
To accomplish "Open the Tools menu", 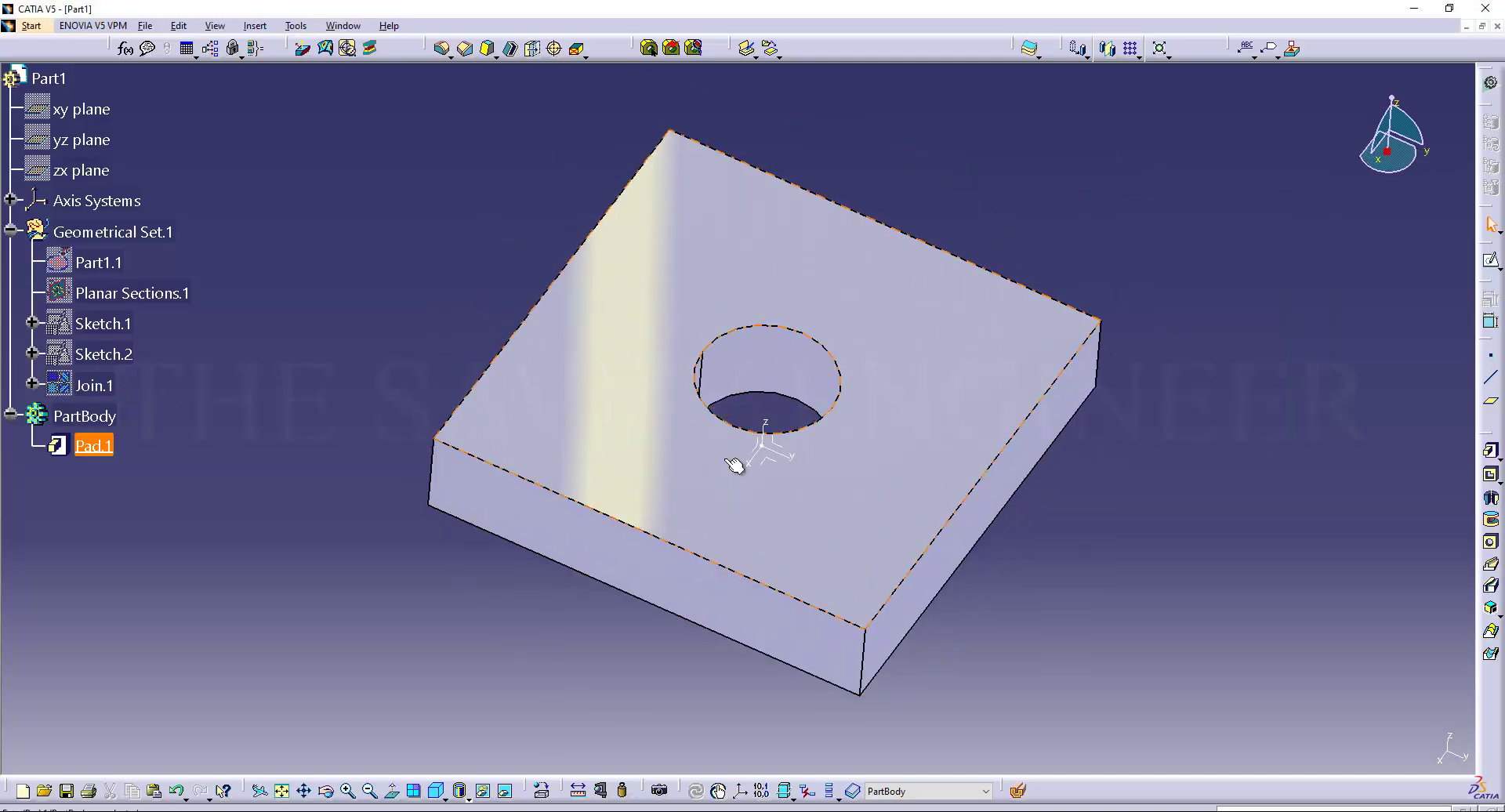I will (x=296, y=26).
